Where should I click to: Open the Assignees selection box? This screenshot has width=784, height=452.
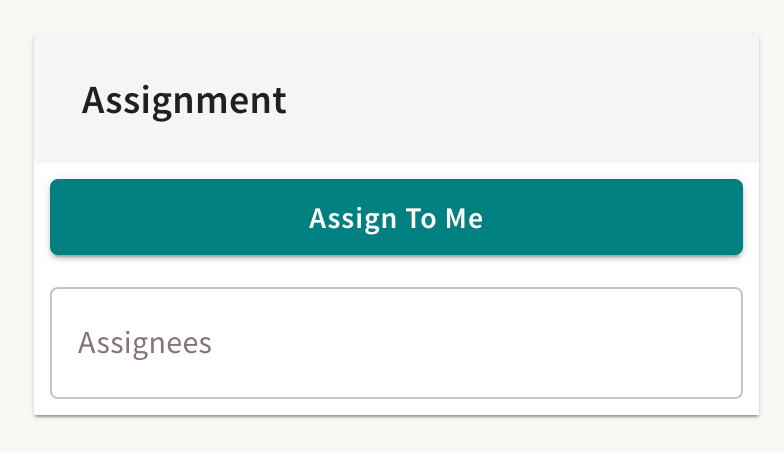[x=396, y=343]
